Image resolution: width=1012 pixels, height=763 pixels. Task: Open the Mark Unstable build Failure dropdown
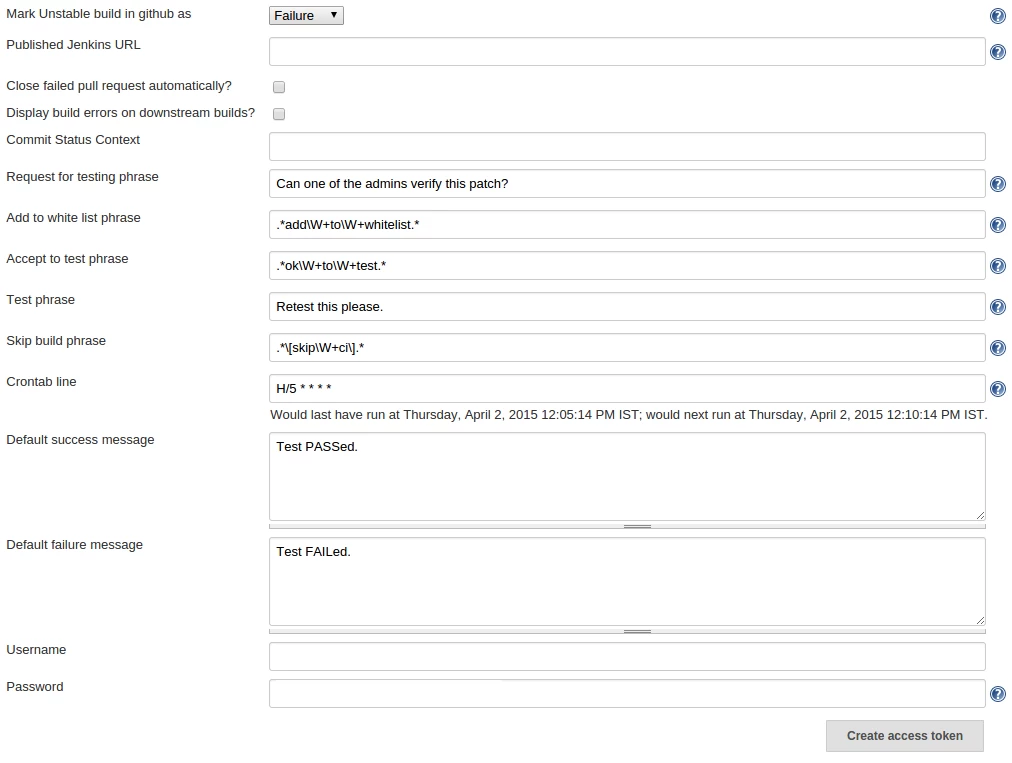click(x=306, y=15)
